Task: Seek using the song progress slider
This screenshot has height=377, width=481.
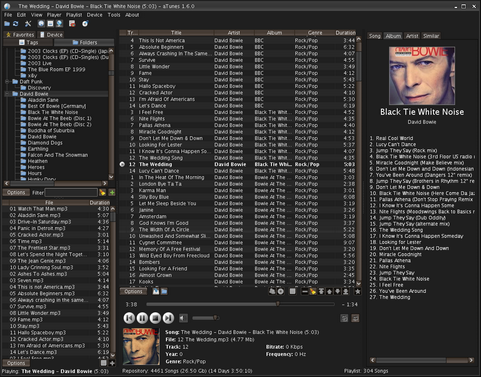Action: 240,304
